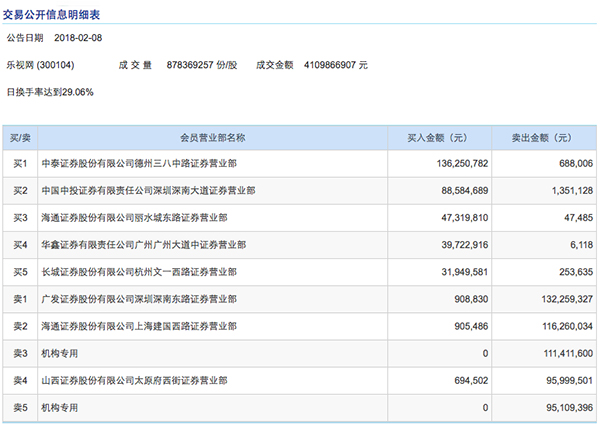Click the 交易公开信息明细表 title
Screen dimensions: 600x428
51,15
